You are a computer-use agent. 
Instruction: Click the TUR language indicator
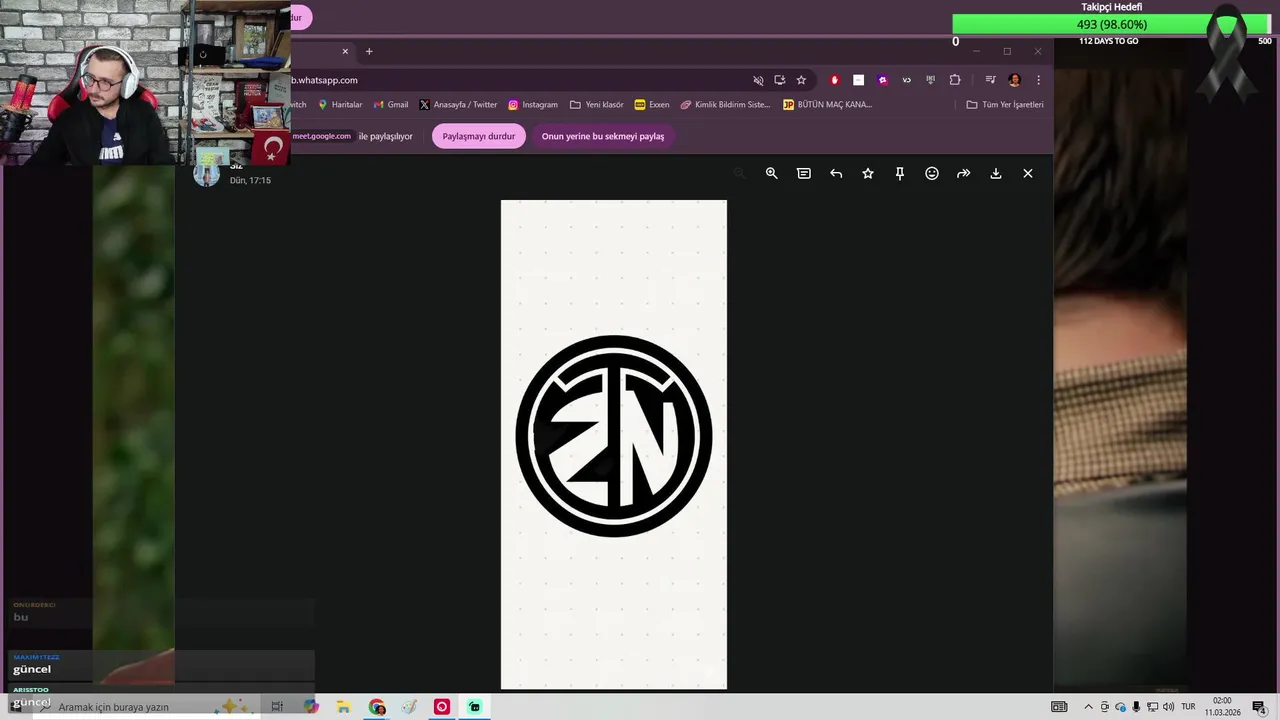pyautogui.click(x=1189, y=707)
